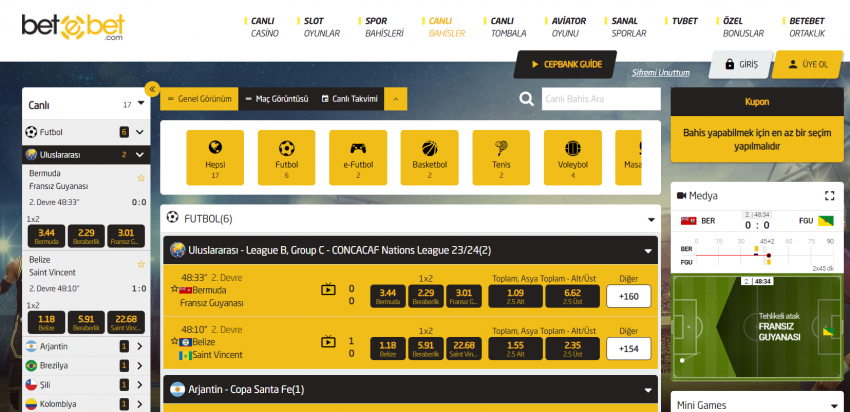
Task: Expand the Canlı dropdown in sidebar
Action: point(141,104)
